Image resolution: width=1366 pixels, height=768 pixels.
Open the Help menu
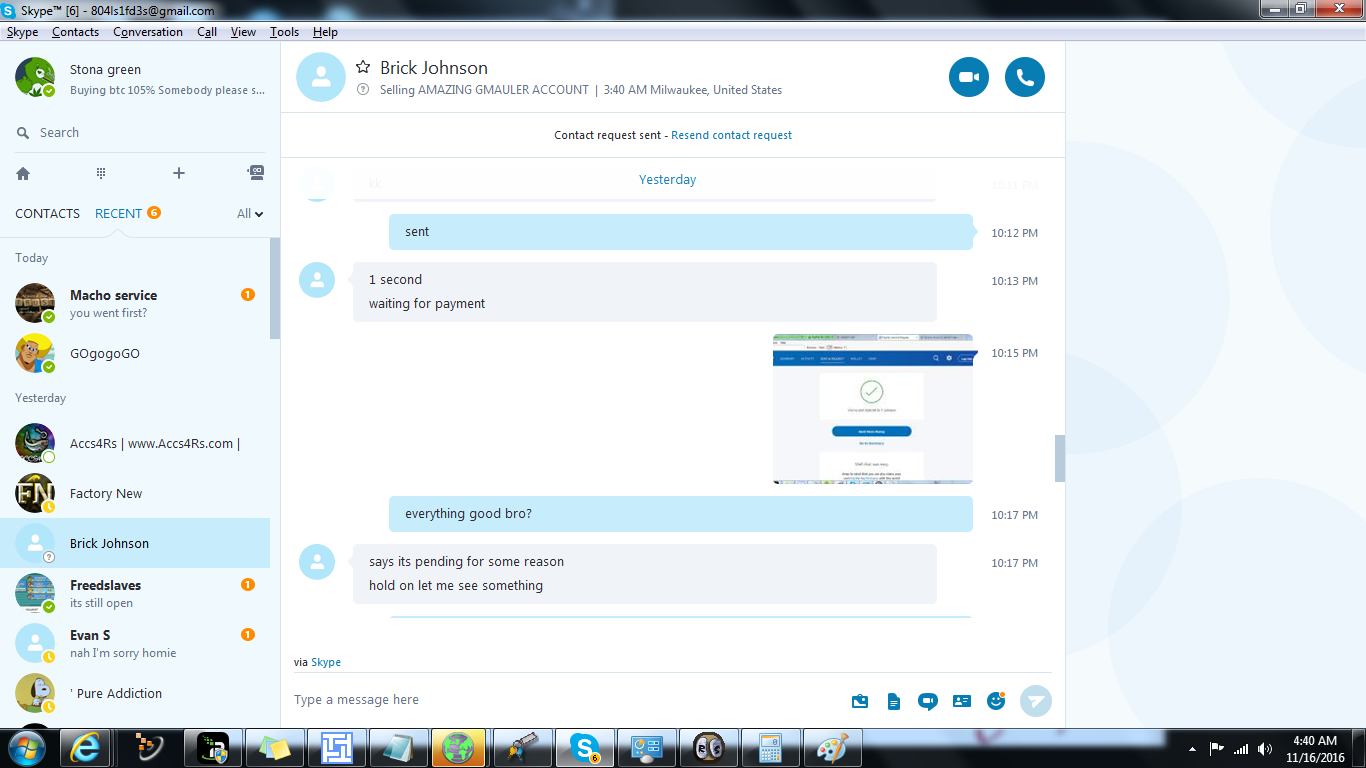click(x=325, y=32)
